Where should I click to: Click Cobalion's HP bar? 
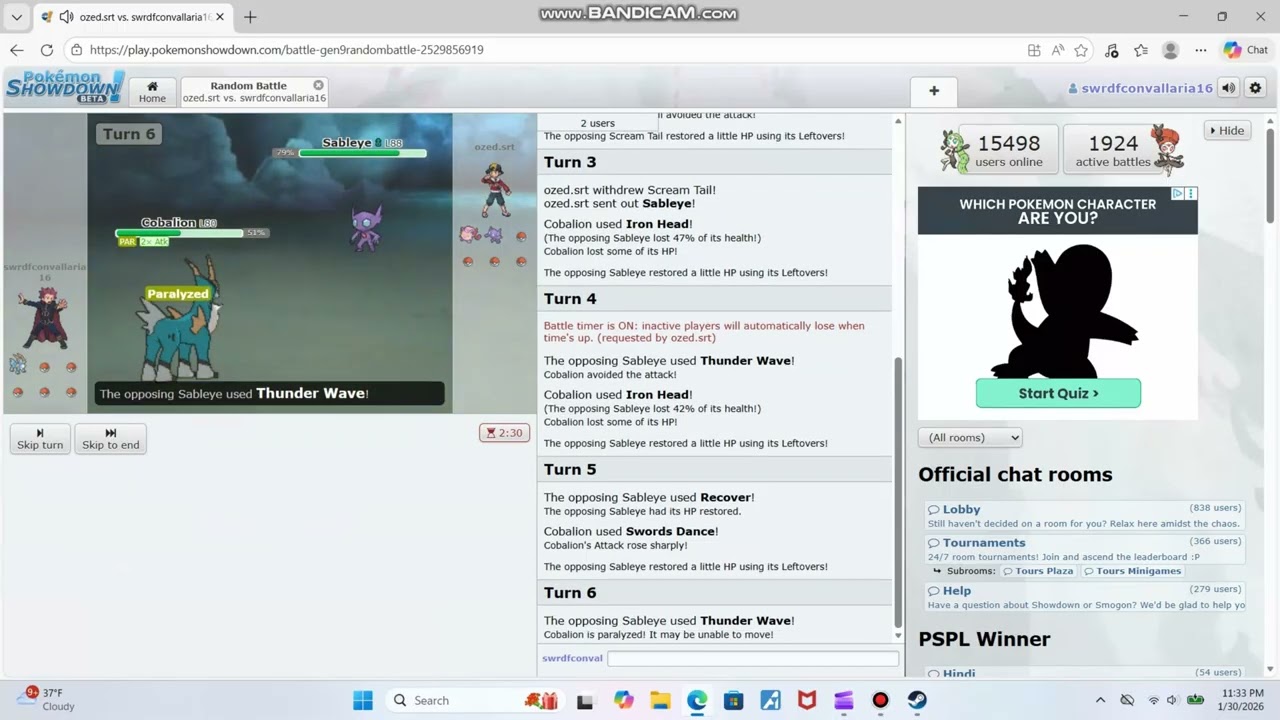click(x=180, y=233)
